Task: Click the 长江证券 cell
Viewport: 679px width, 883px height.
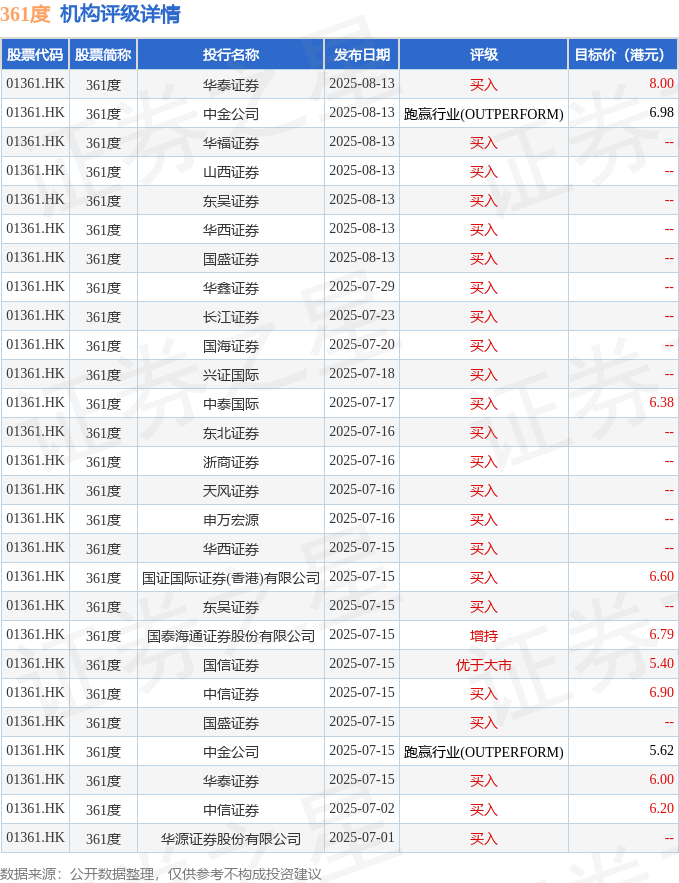Action: coord(231,317)
